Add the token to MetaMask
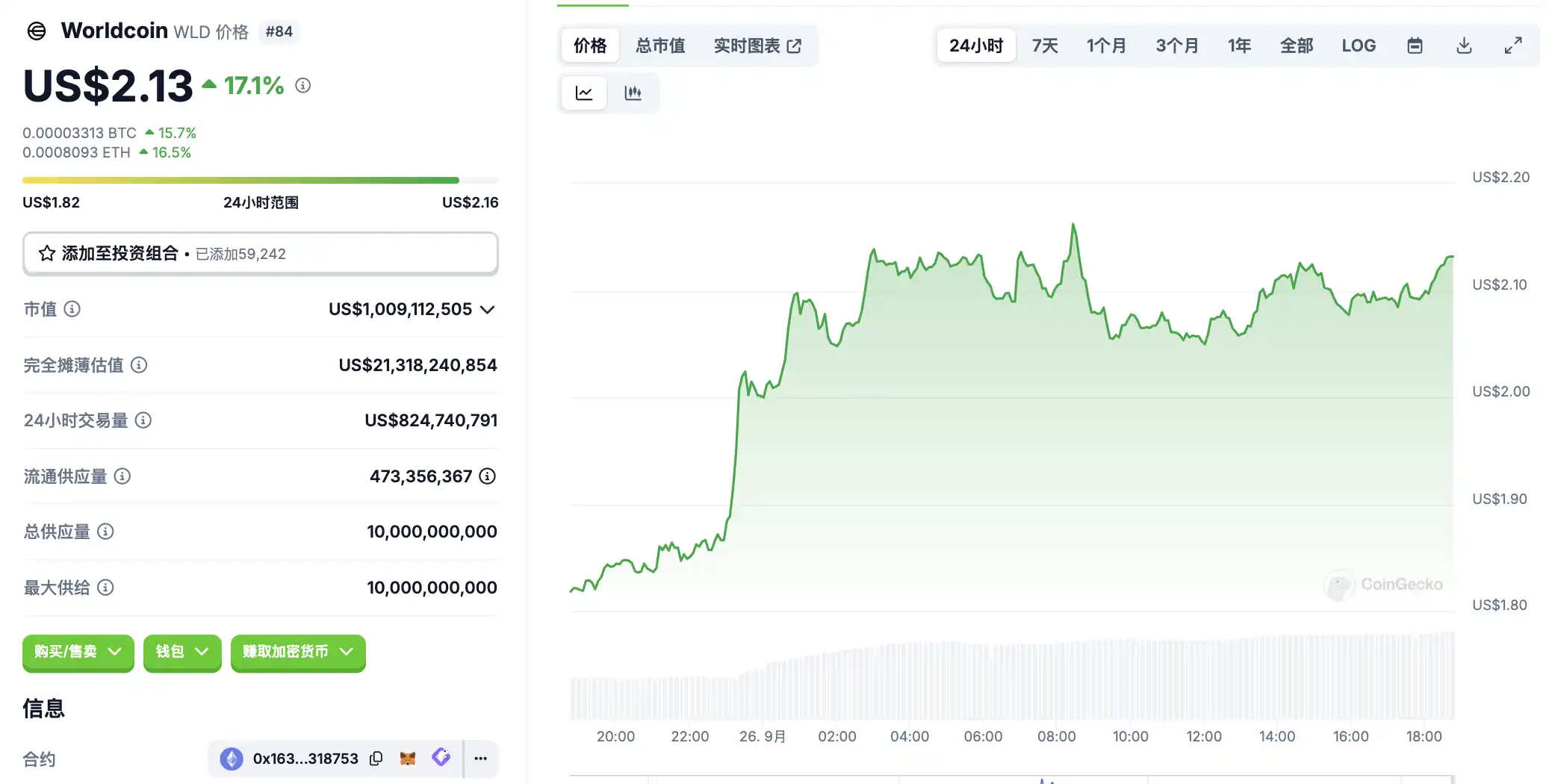 [x=408, y=759]
